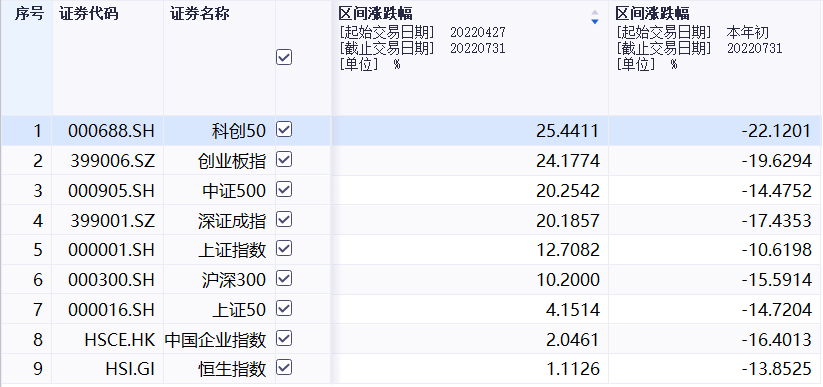Click value 2.0461
This screenshot has height=387, width=823.
click(x=573, y=340)
